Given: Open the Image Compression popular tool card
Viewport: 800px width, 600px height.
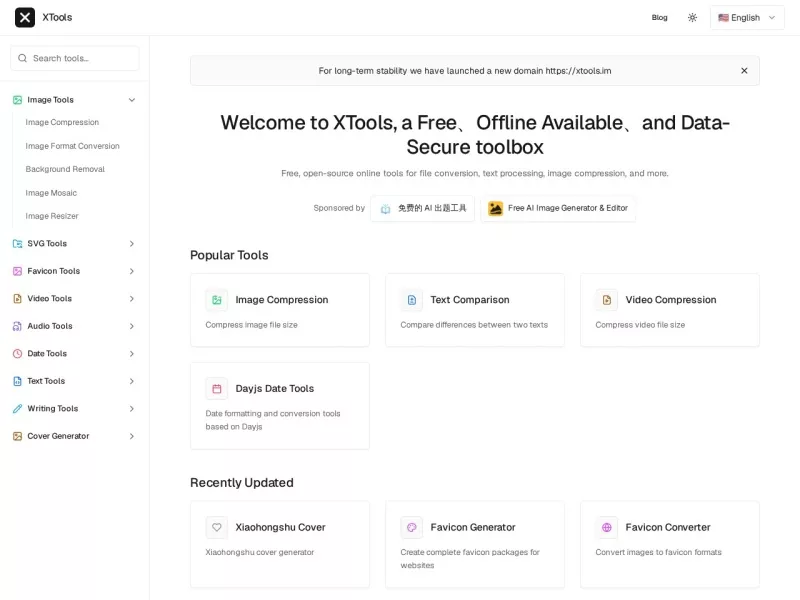Looking at the screenshot, I should click(x=280, y=310).
